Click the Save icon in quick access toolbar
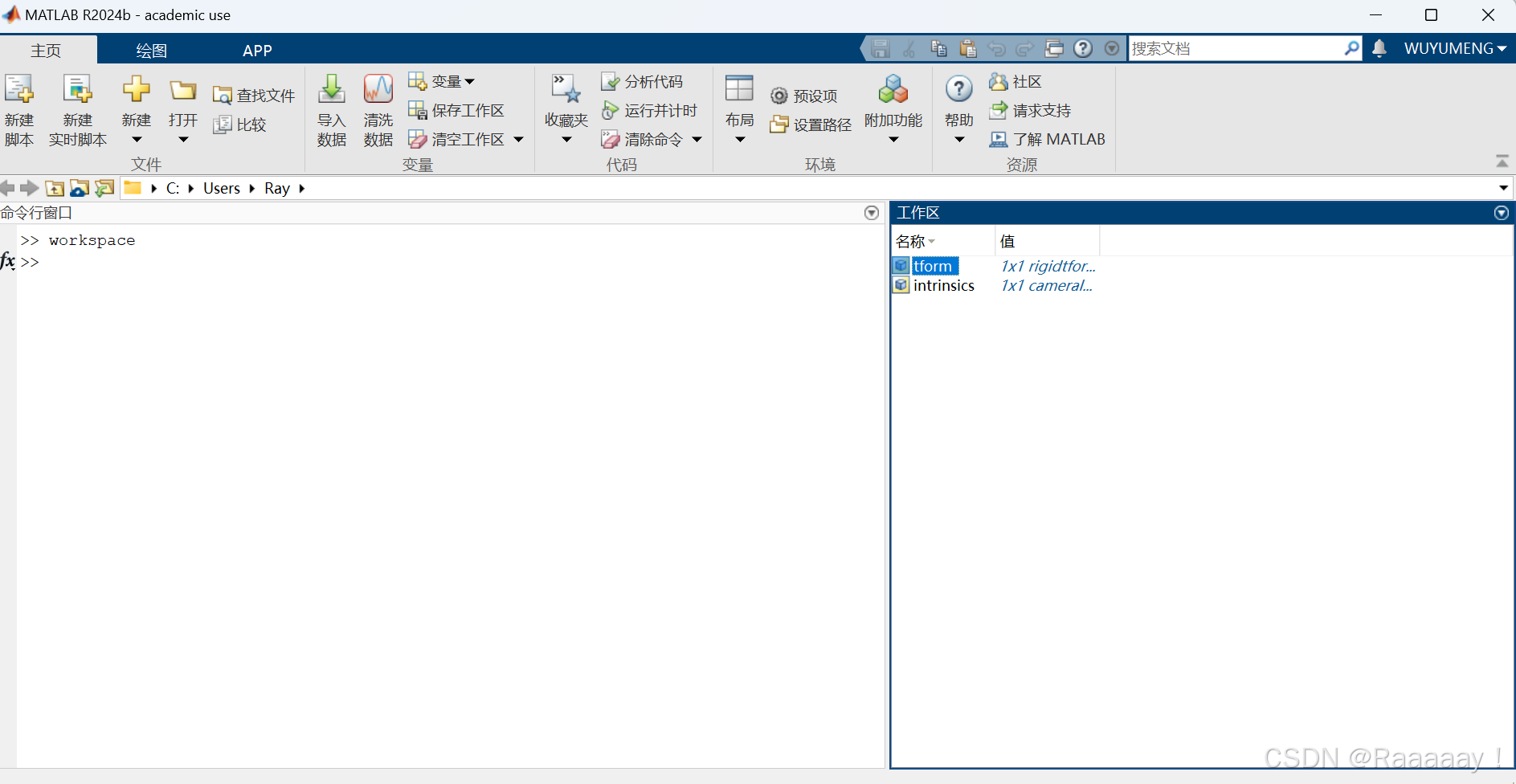The image size is (1516, 784). tap(881, 48)
